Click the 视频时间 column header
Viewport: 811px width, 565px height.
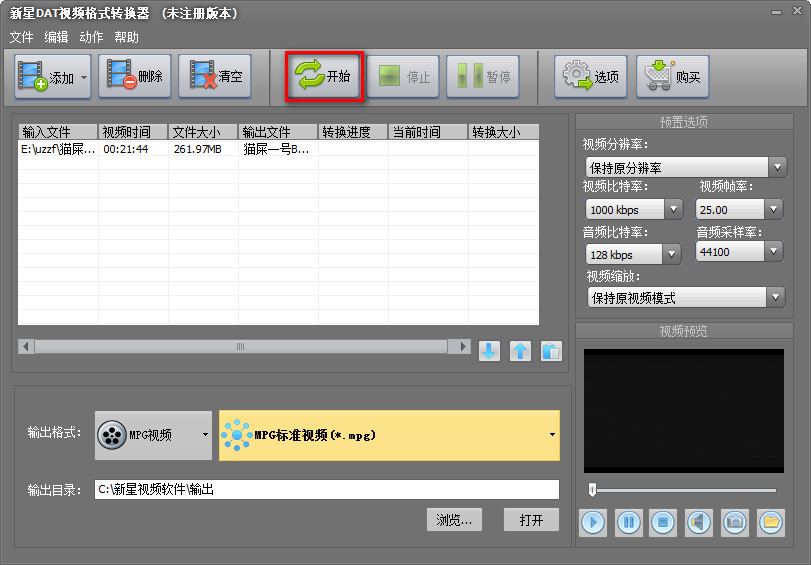(133, 132)
